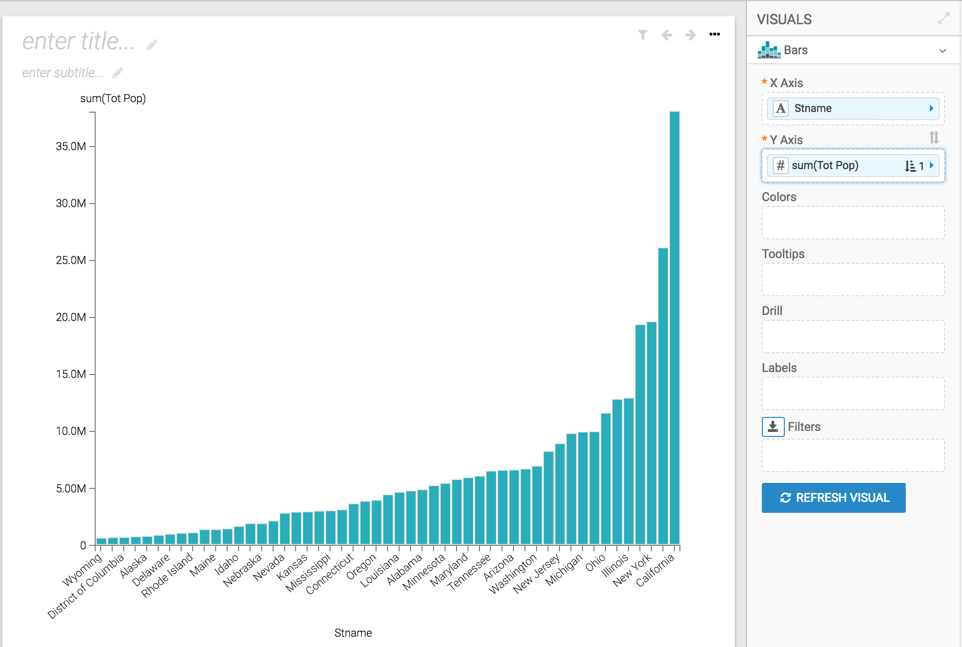Click the tallest bar for California
962x647 pixels.
pyautogui.click(x=674, y=328)
